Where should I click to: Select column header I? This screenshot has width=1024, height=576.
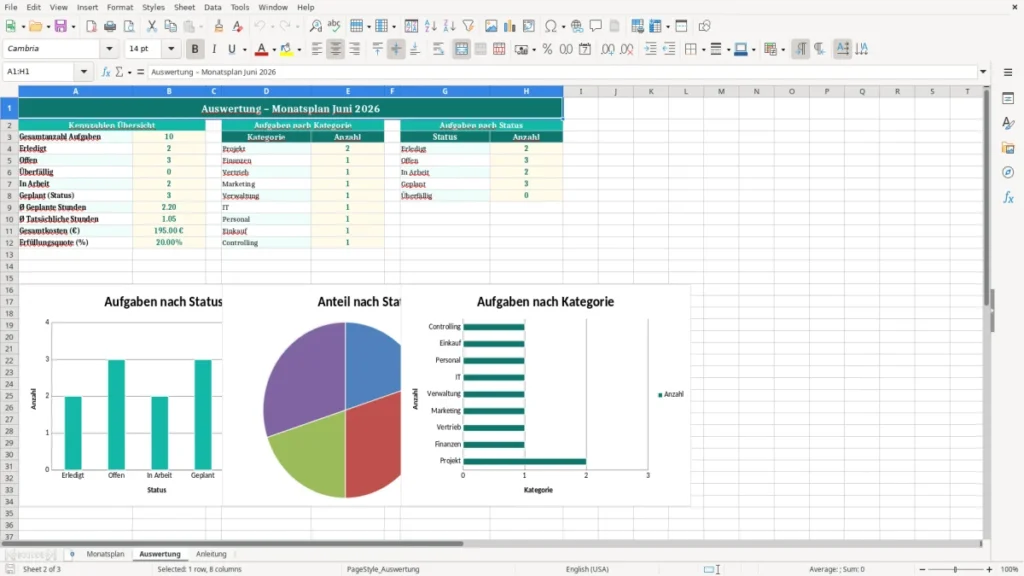581,91
